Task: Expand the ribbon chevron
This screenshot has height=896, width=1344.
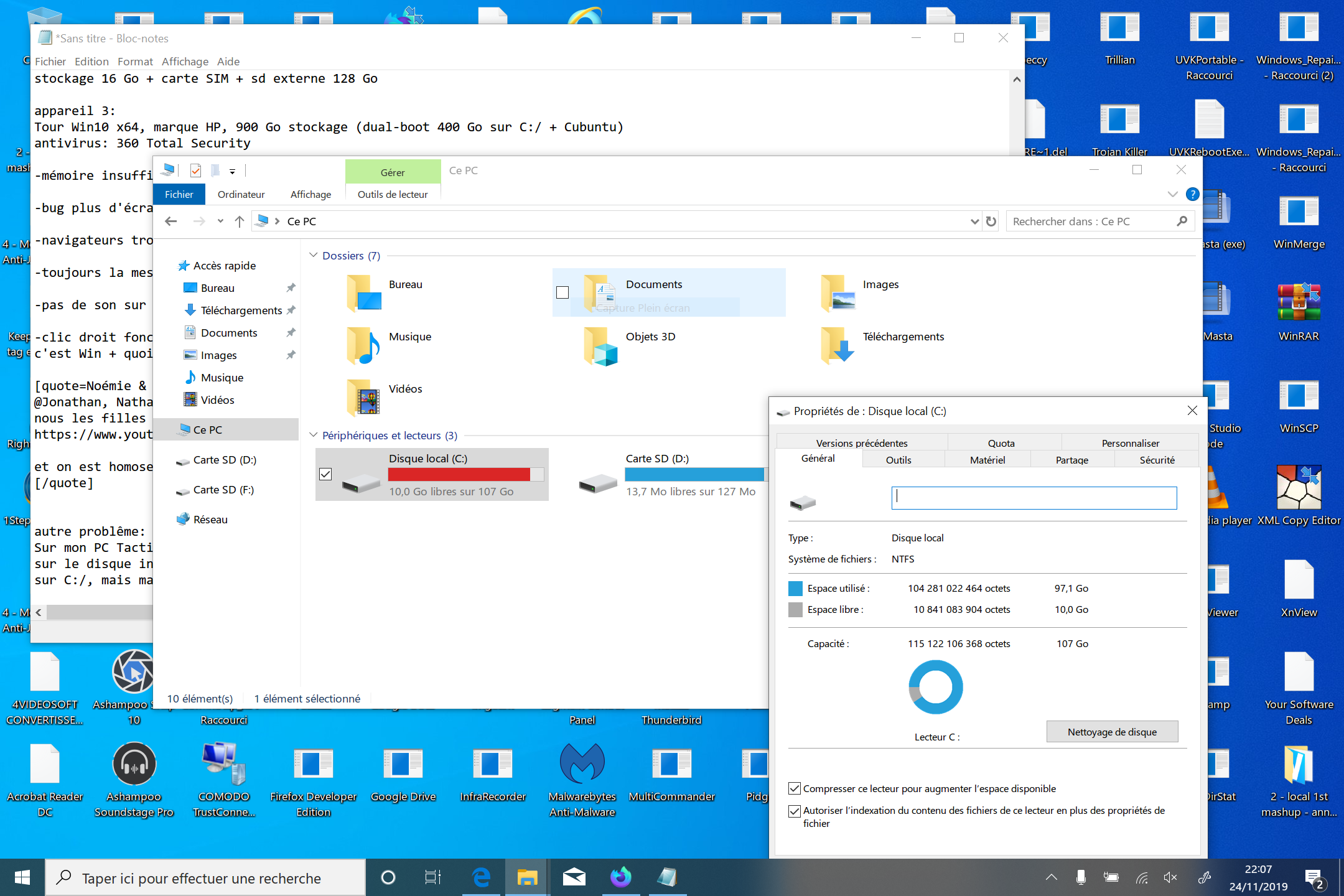Action: point(1172,194)
